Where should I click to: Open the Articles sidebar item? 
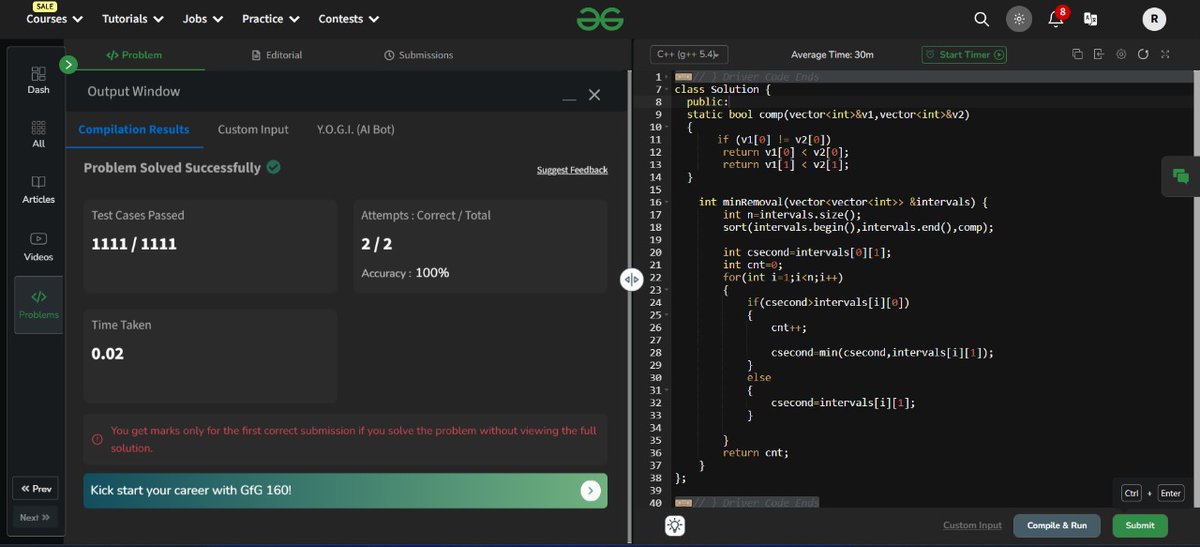38,190
